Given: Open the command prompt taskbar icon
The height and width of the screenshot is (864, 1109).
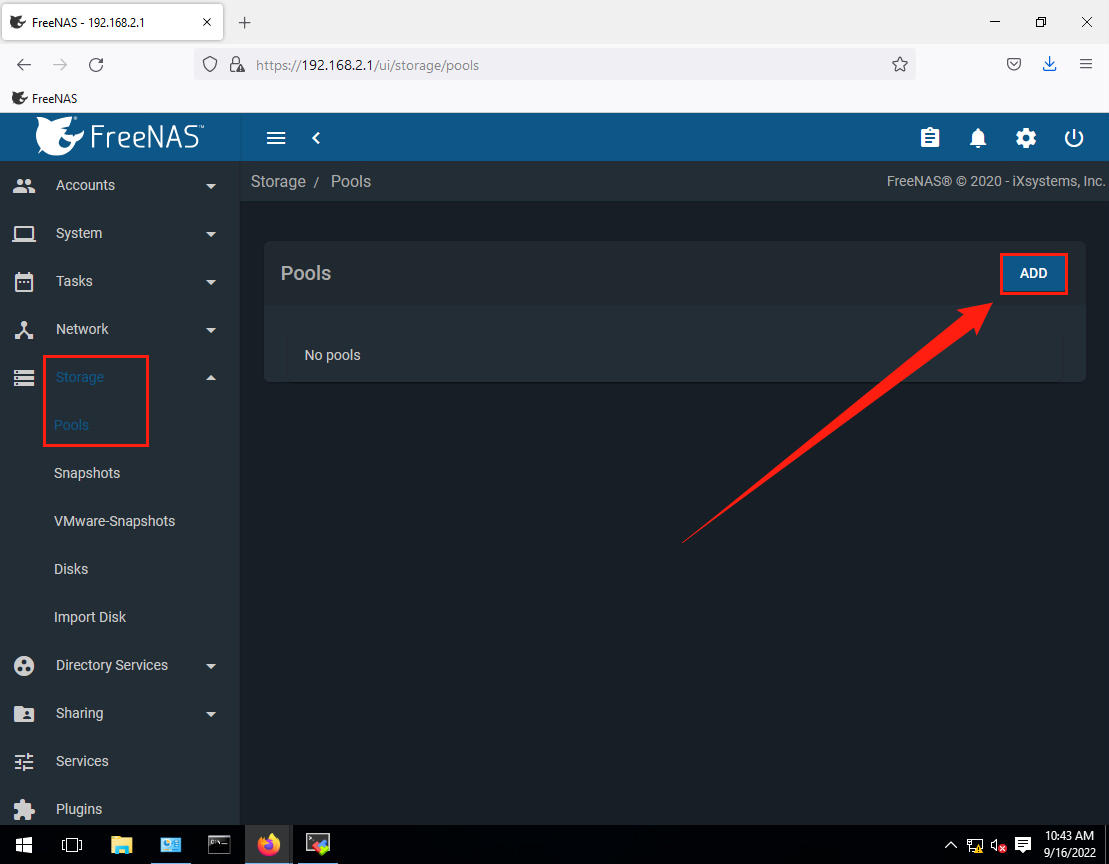Looking at the screenshot, I should [x=219, y=844].
